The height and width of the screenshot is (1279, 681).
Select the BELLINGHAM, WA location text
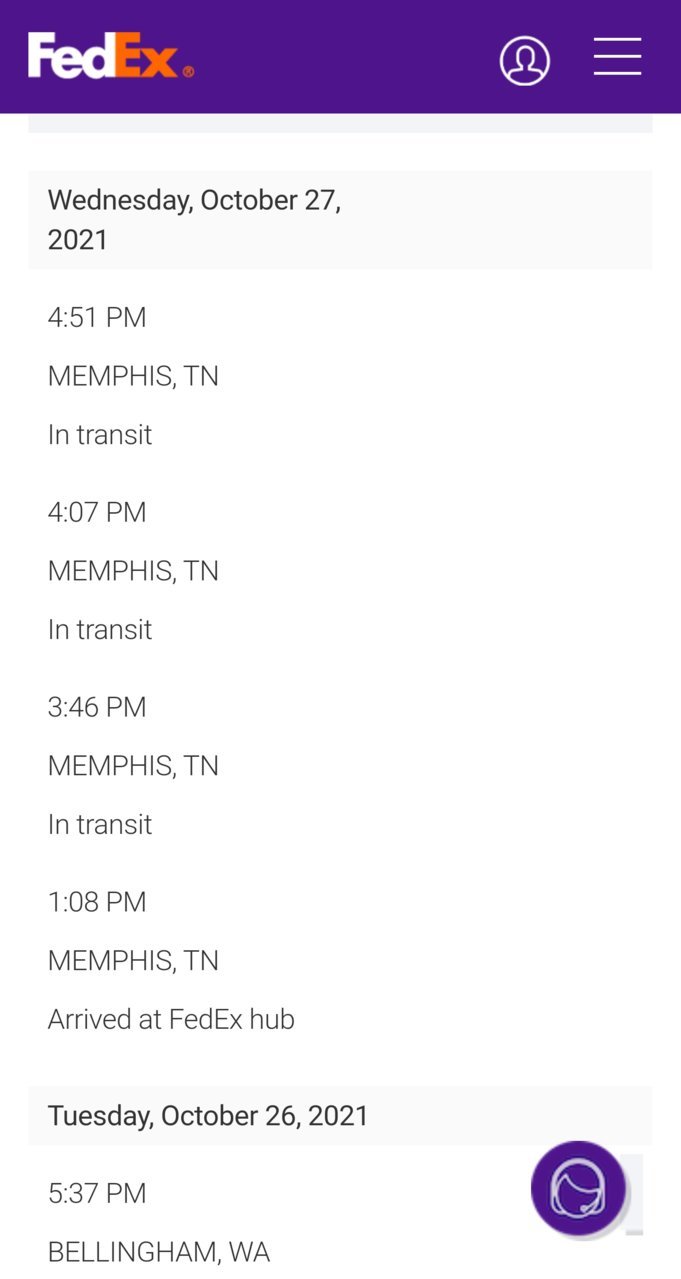(159, 1252)
